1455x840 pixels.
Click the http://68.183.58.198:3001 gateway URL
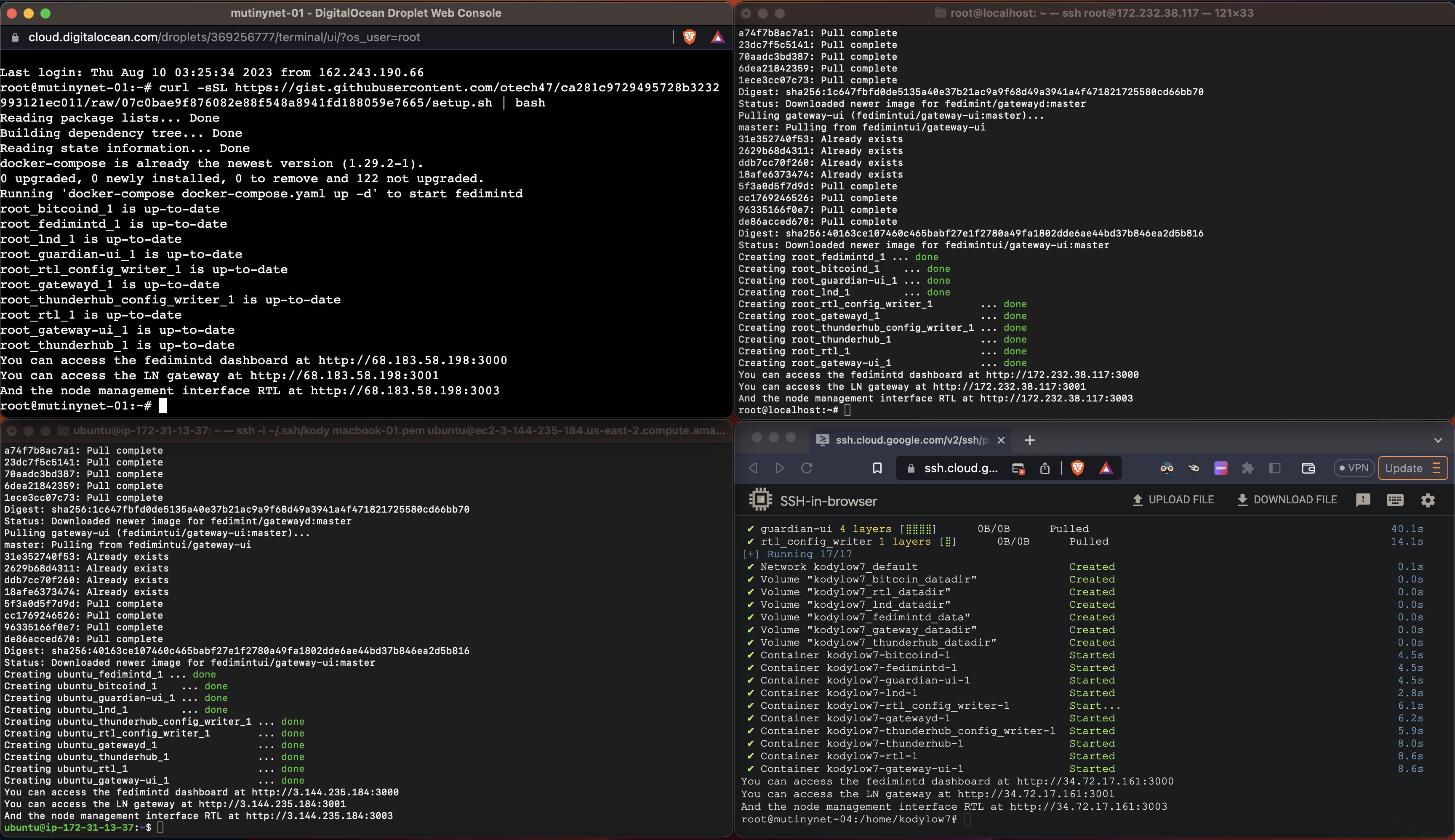(344, 375)
